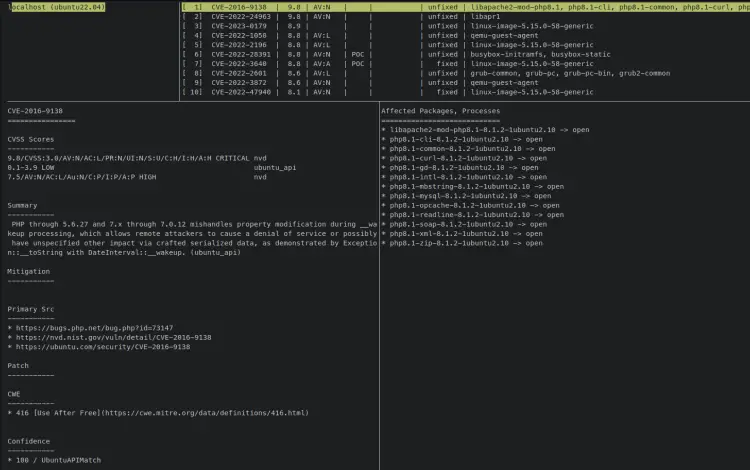Click the PHP through 5.6.27 summary paragraph
The width and height of the screenshot is (750, 470).
192,239
